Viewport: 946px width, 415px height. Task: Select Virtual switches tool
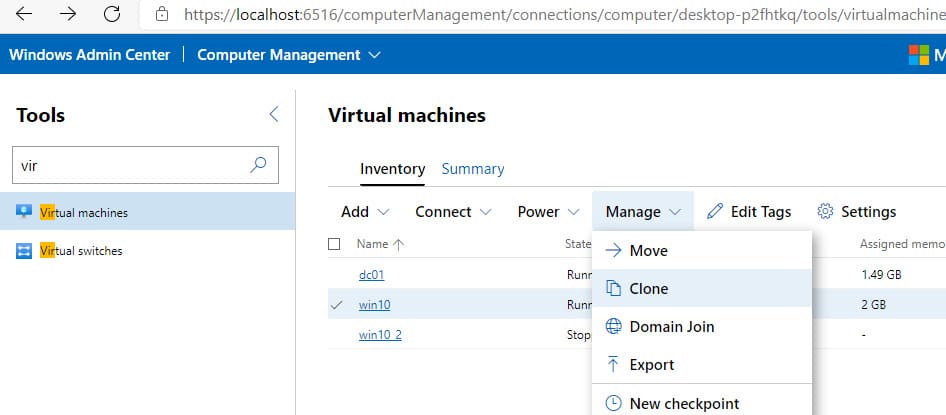point(147,250)
